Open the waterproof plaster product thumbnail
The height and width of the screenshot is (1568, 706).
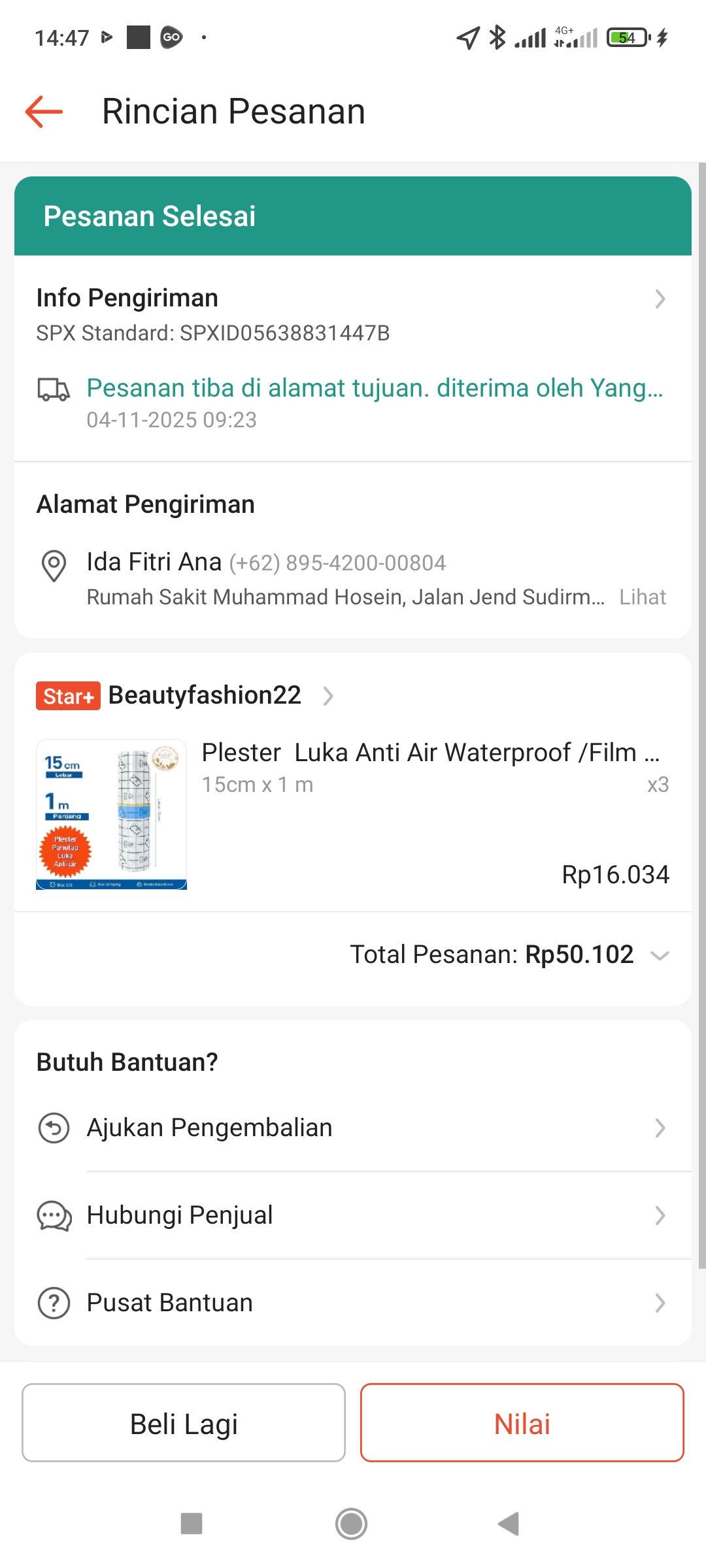click(111, 815)
